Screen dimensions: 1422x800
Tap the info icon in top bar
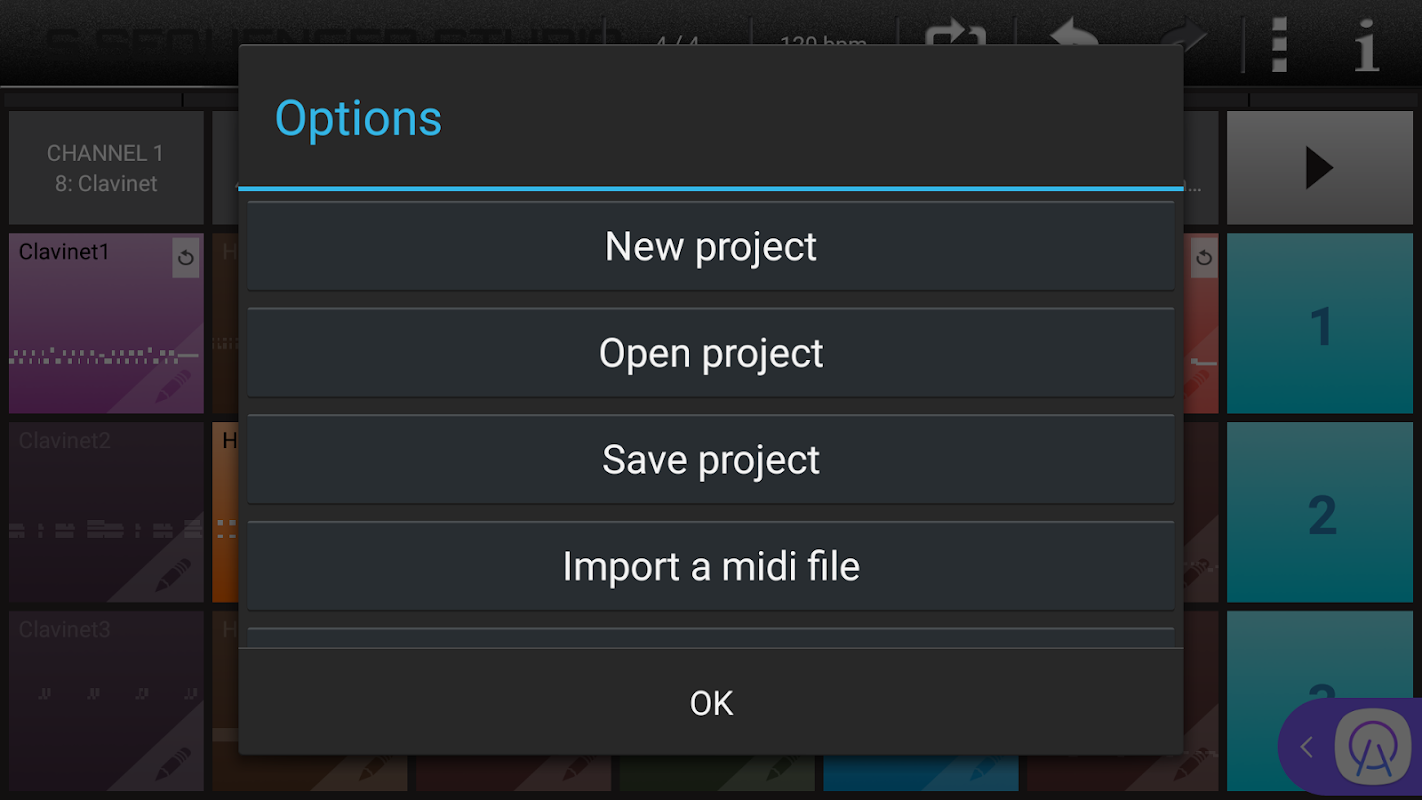coord(1366,44)
